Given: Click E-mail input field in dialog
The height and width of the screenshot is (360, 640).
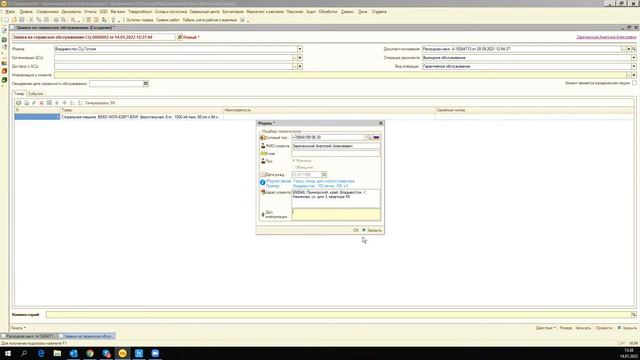Looking at the screenshot, I should pos(336,153).
